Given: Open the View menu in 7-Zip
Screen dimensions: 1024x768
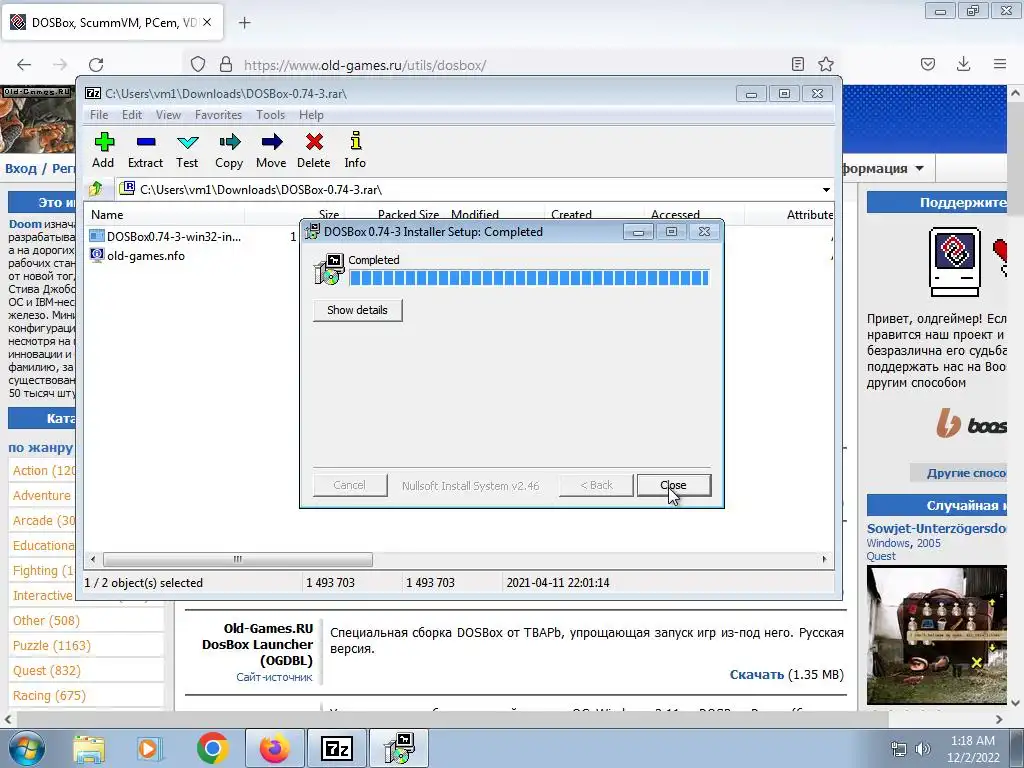Looking at the screenshot, I should 168,115.
